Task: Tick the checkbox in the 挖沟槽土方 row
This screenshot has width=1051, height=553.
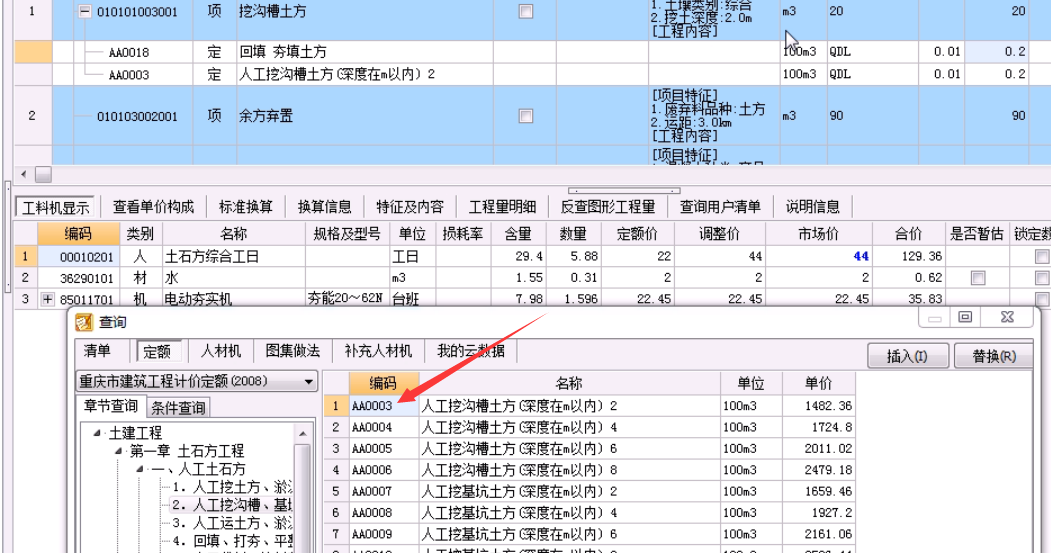Action: point(526,11)
